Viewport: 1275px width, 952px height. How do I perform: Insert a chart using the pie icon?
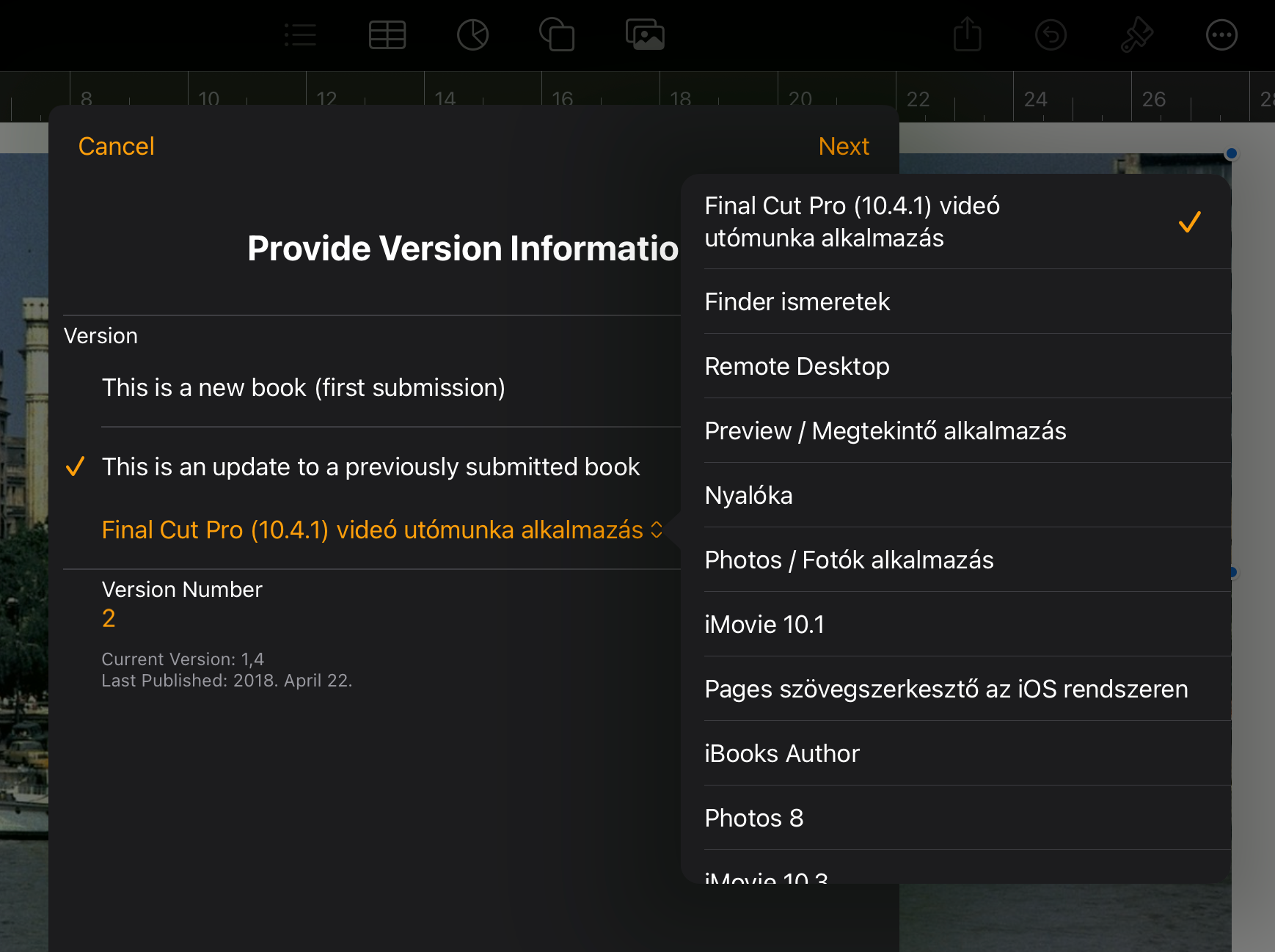(x=472, y=34)
